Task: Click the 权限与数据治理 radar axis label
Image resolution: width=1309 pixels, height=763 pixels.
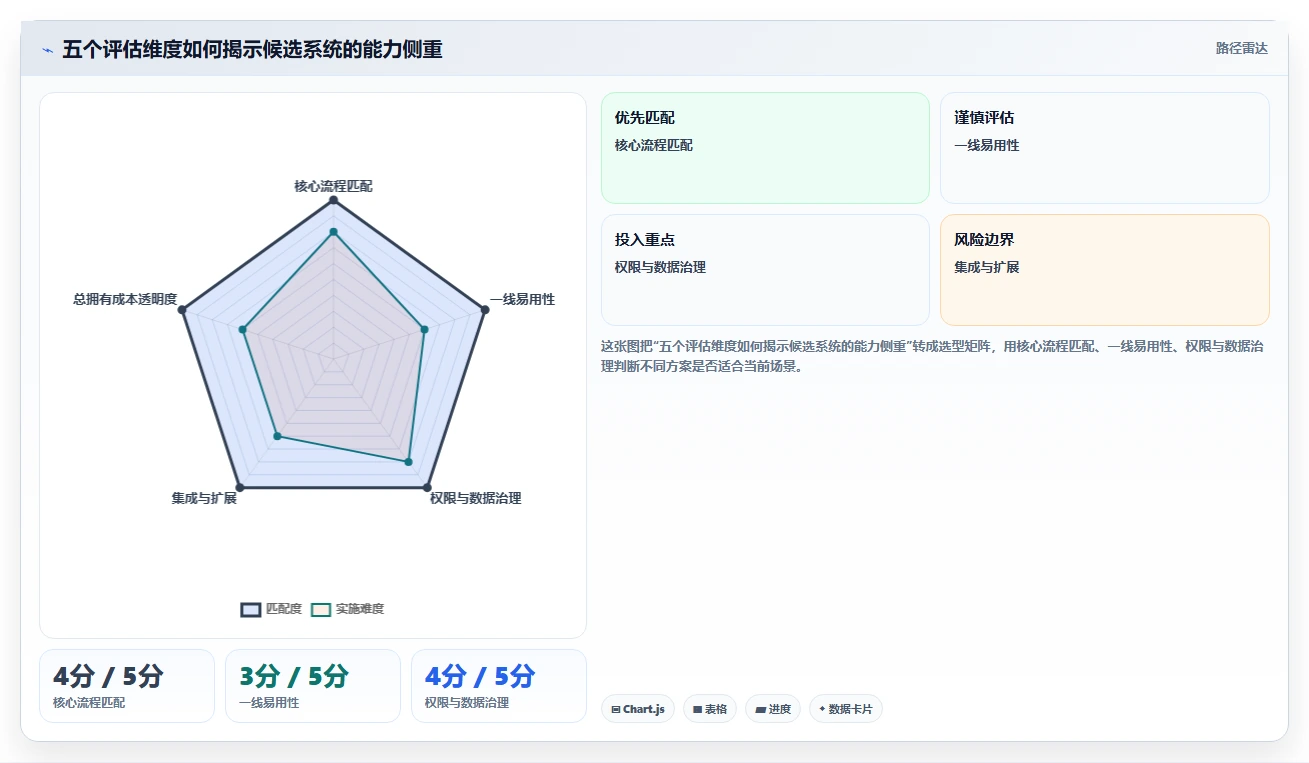Action: [476, 498]
